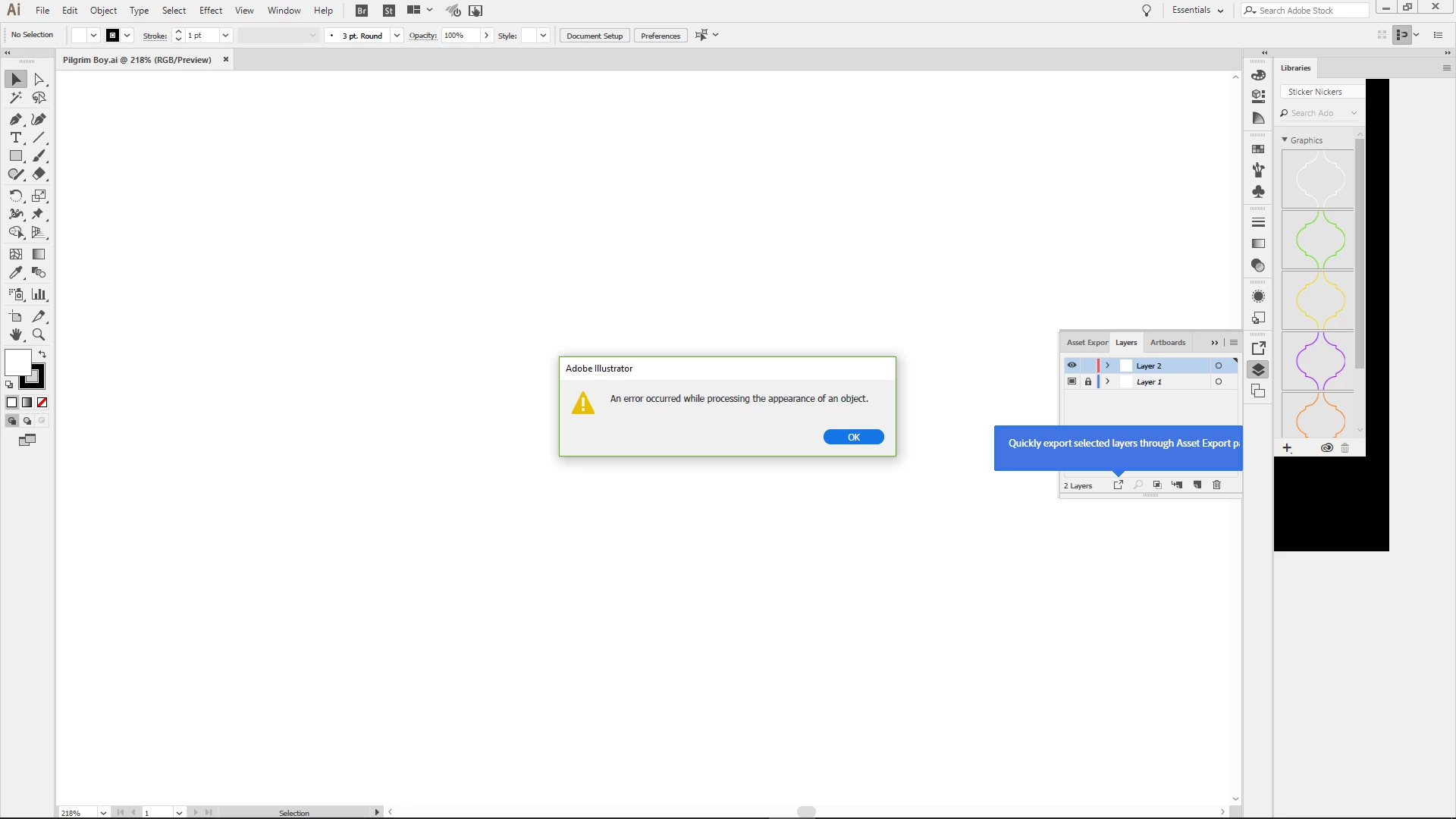Open Document Setup

click(x=594, y=36)
